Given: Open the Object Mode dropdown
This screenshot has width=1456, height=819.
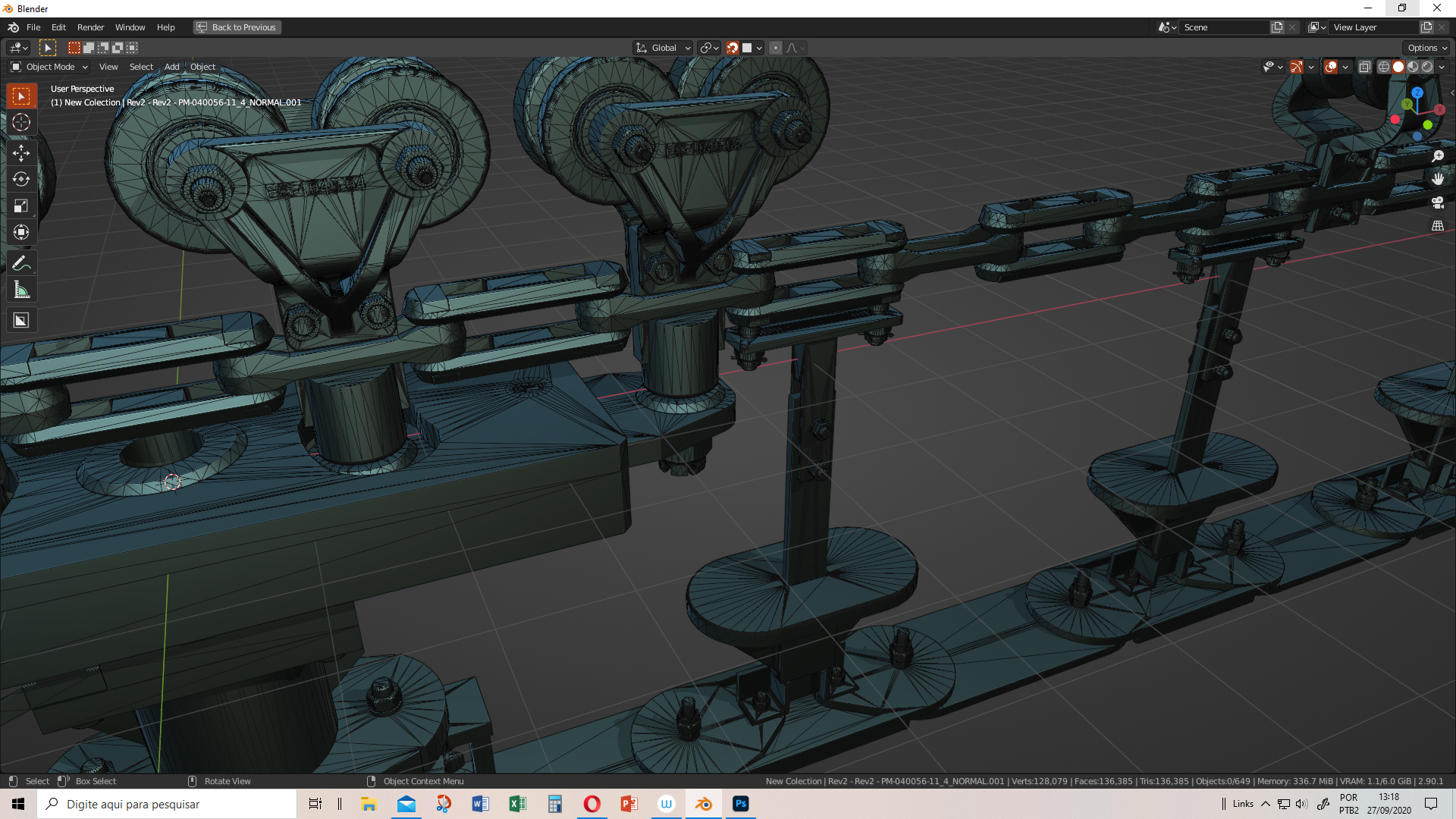Looking at the screenshot, I should pyautogui.click(x=49, y=67).
